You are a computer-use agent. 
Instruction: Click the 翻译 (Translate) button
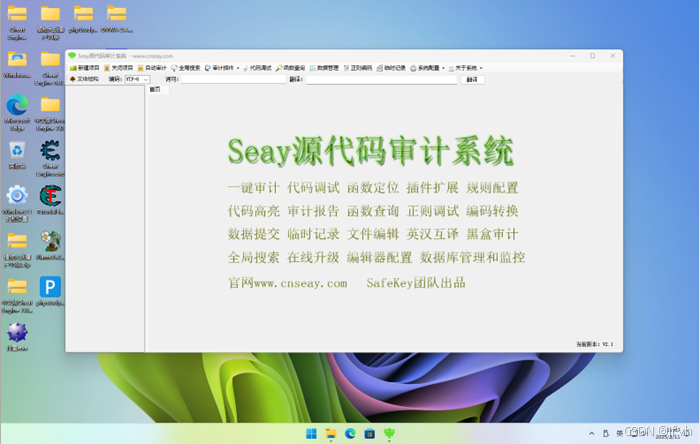point(472,79)
